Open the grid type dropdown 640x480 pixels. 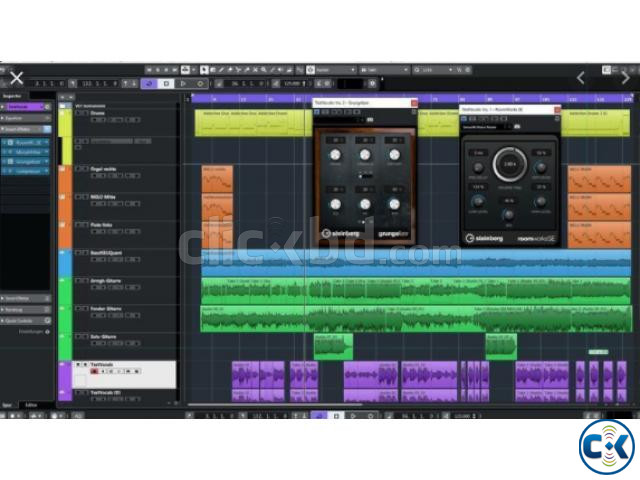(x=384, y=70)
